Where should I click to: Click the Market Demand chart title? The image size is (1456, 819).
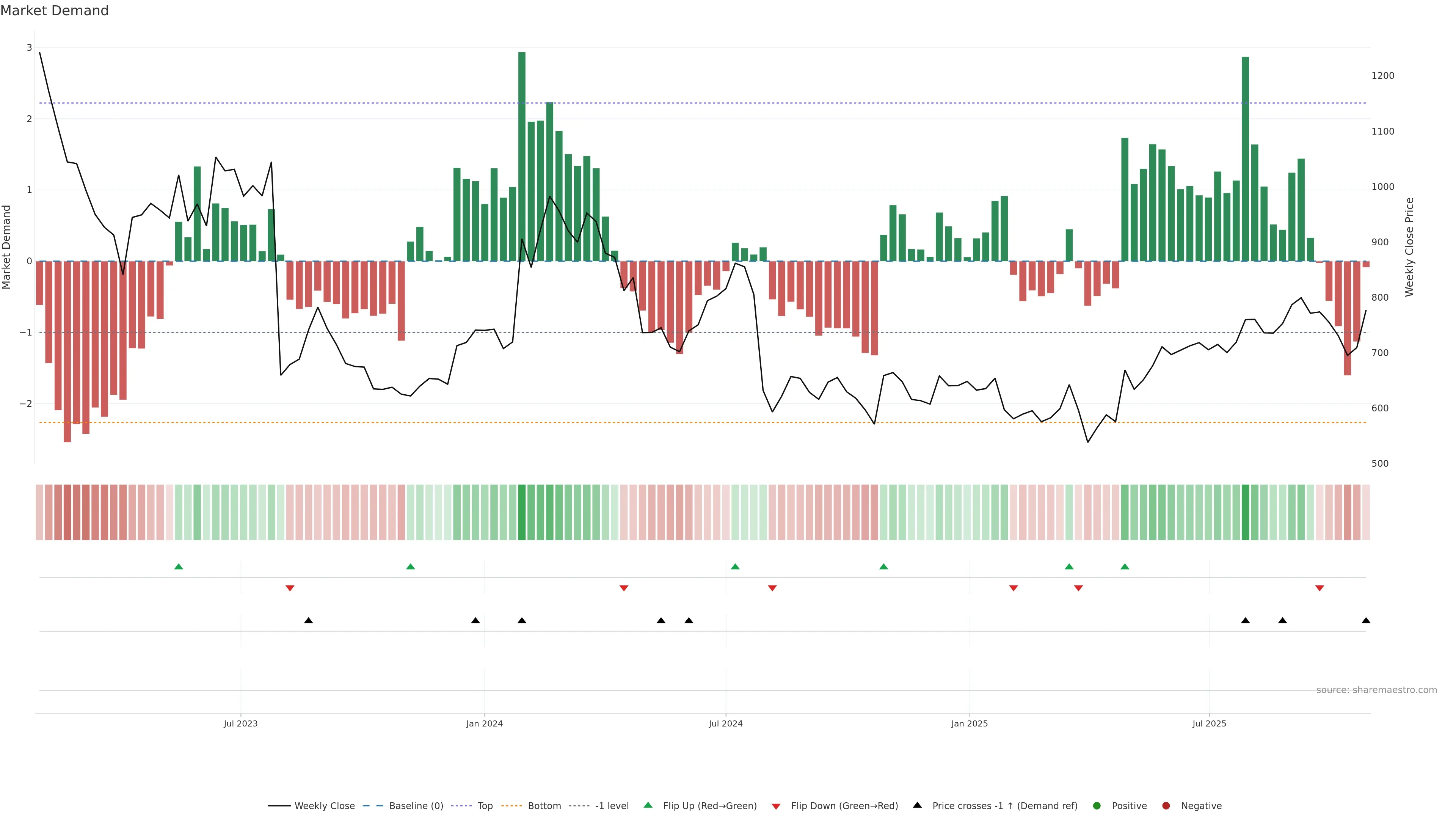click(54, 11)
